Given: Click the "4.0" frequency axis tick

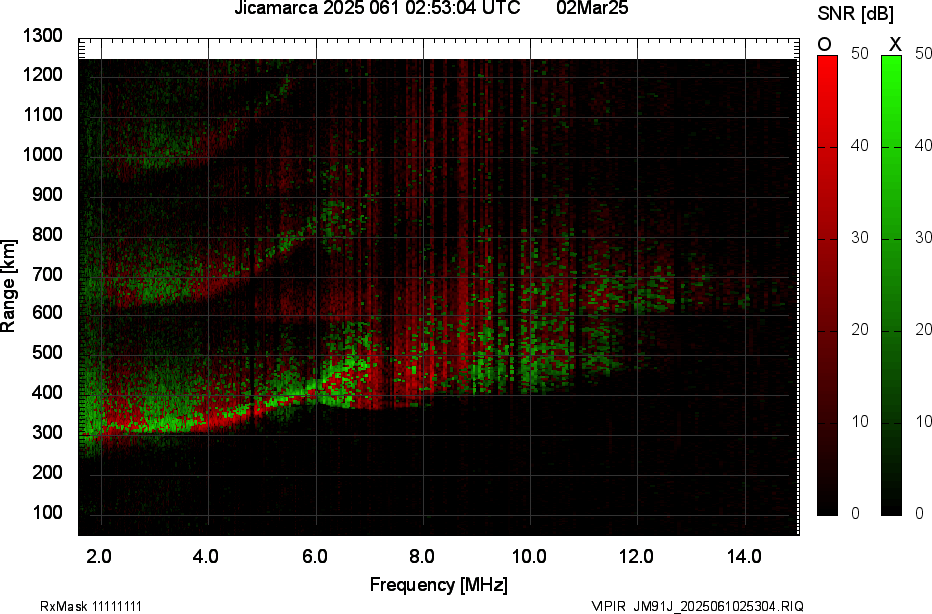Looking at the screenshot, I should (206, 556).
